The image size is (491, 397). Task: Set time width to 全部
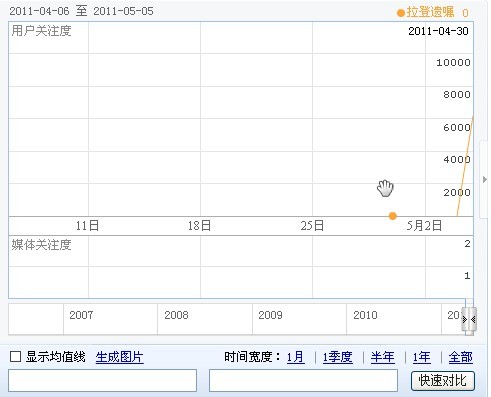(461, 357)
